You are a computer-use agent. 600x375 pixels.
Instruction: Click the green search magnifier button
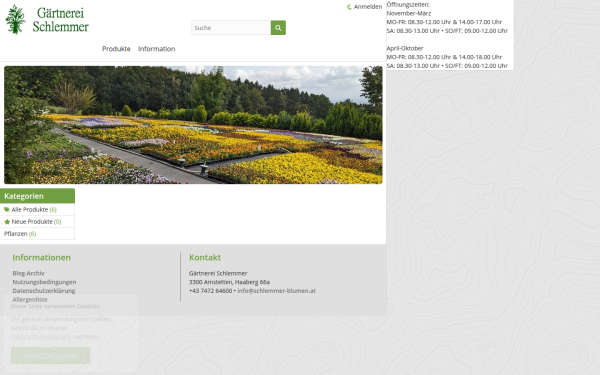(x=278, y=28)
